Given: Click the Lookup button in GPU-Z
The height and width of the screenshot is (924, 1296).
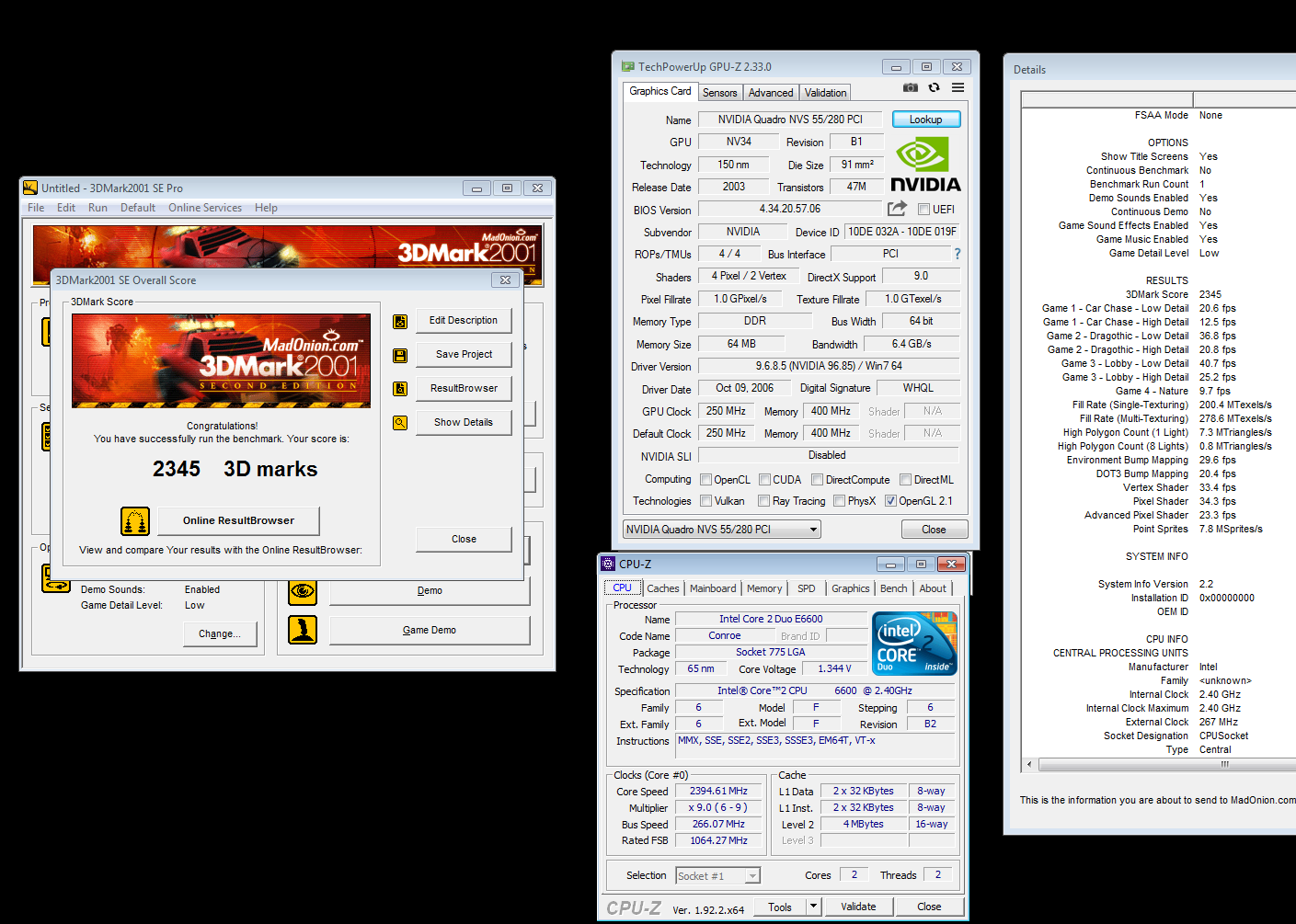Looking at the screenshot, I should 926,120.
